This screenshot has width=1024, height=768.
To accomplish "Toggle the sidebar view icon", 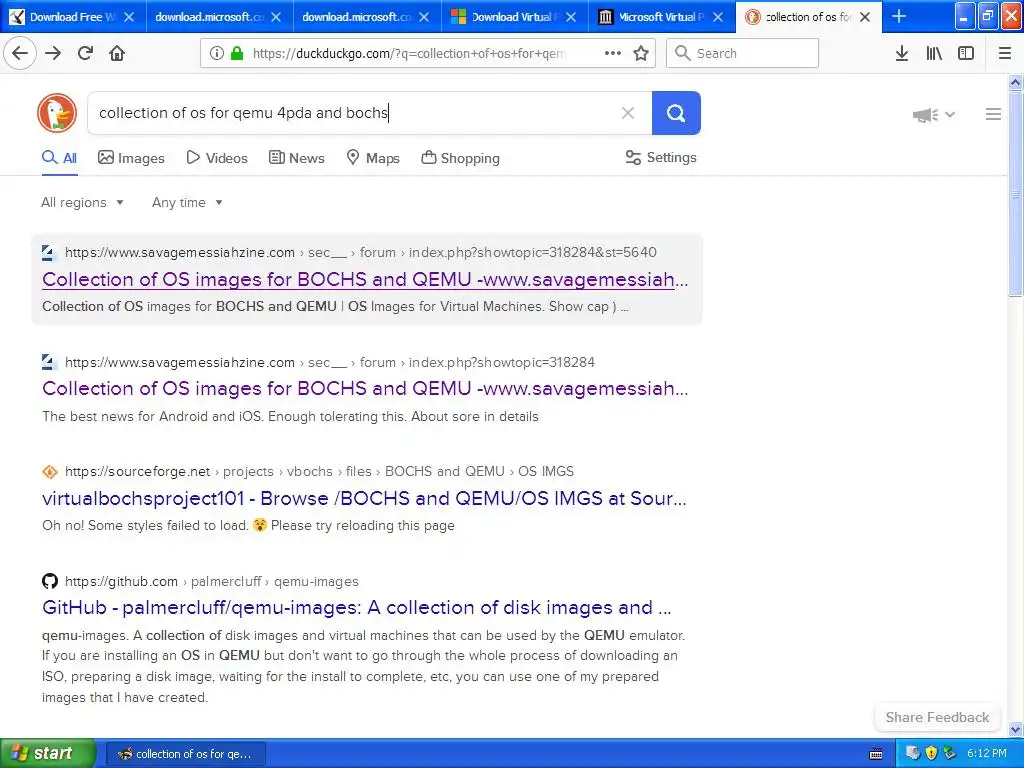I will 966,54.
